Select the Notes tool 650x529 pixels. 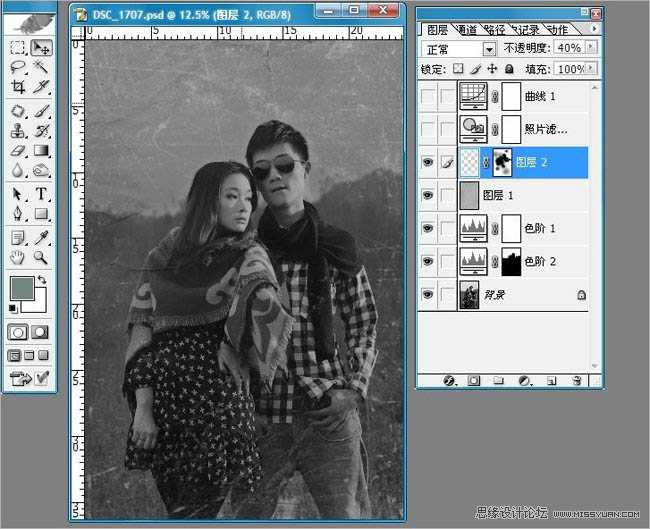(17, 238)
